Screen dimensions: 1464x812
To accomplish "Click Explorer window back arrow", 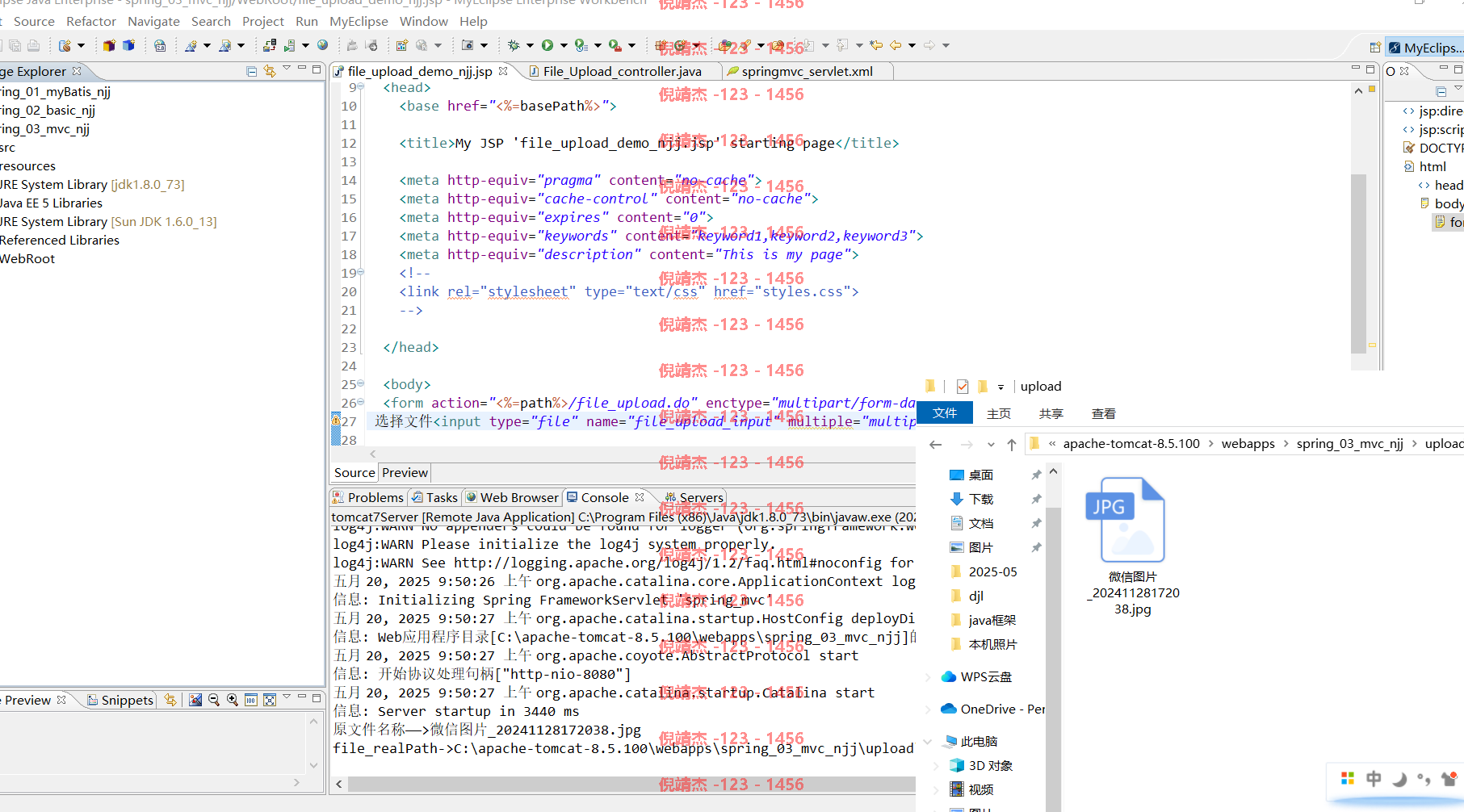I will pos(936,444).
